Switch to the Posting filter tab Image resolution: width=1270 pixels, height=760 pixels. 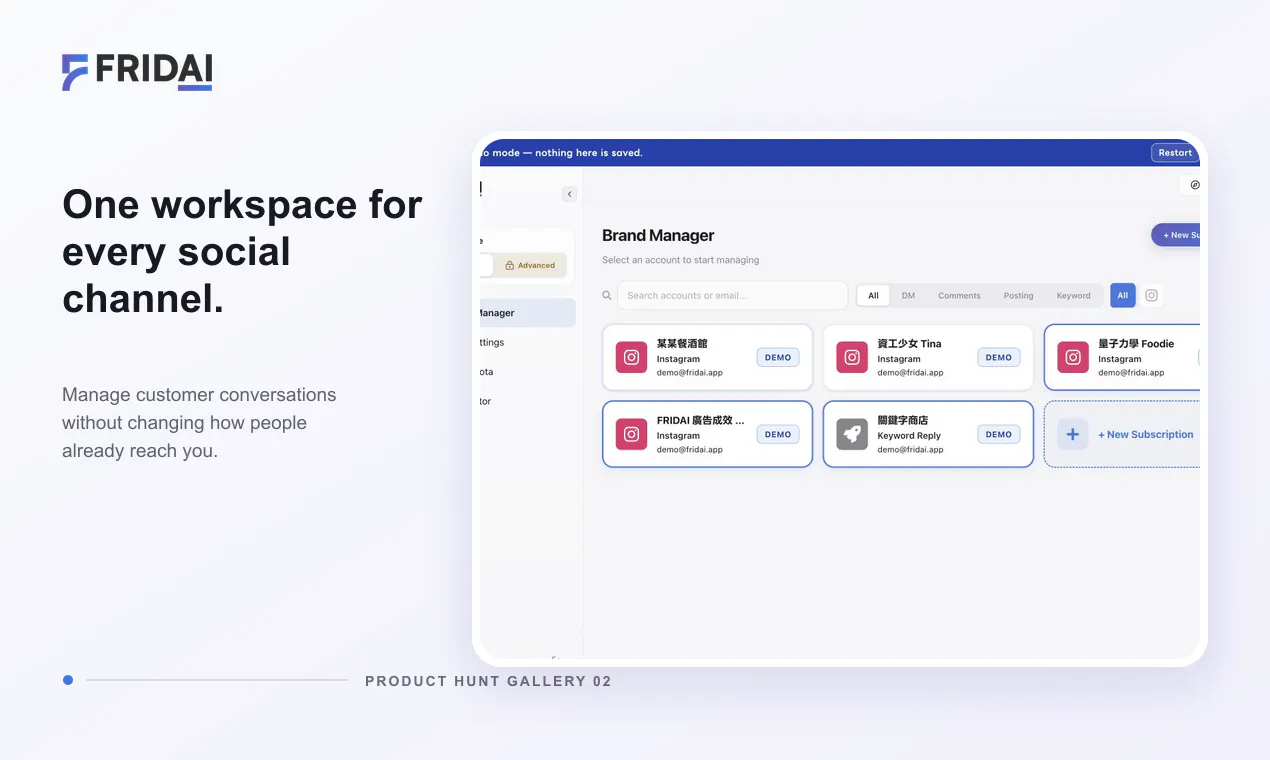click(1019, 295)
